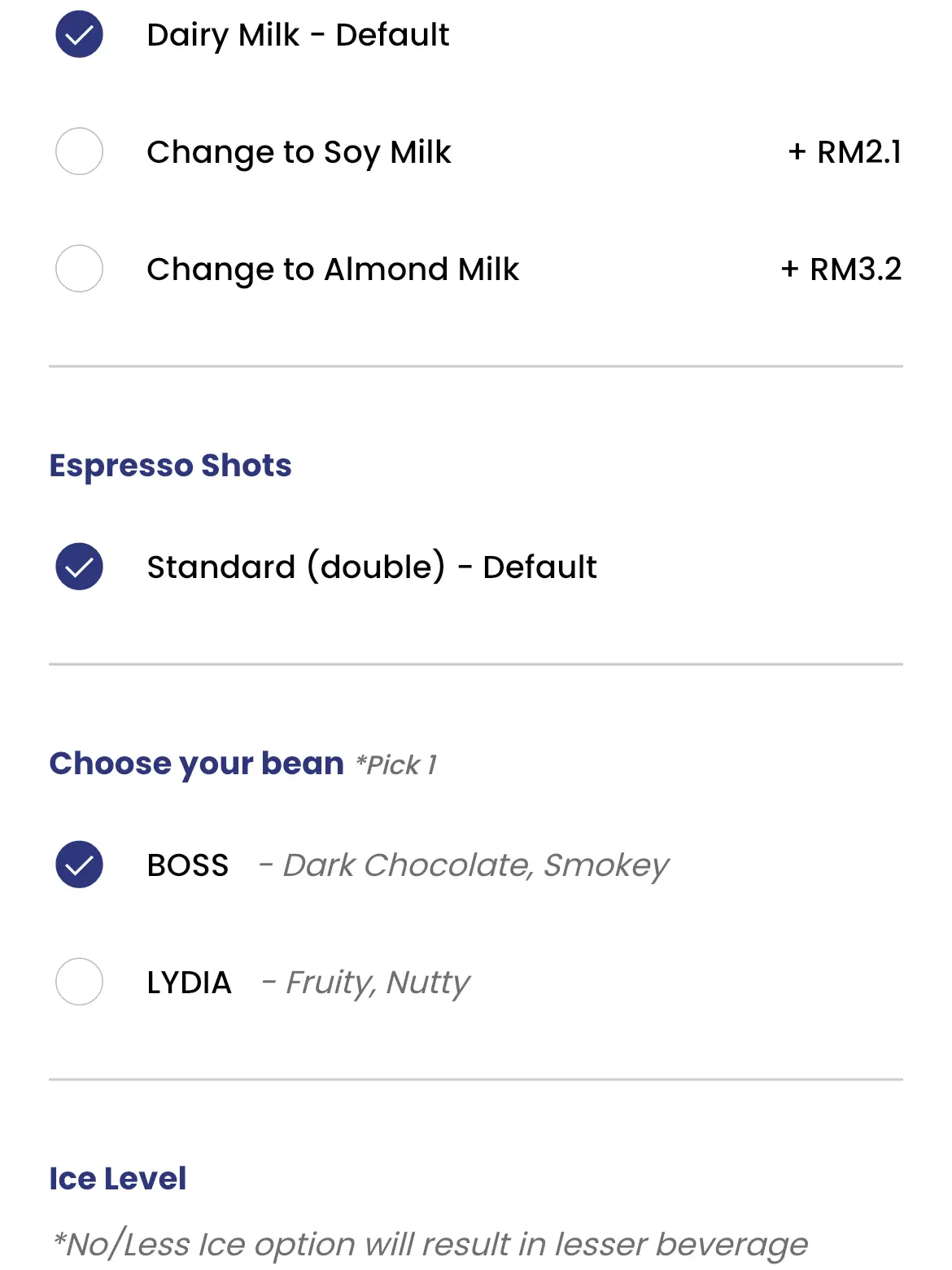Select the BOSS bean checkmark circle

coord(79,865)
